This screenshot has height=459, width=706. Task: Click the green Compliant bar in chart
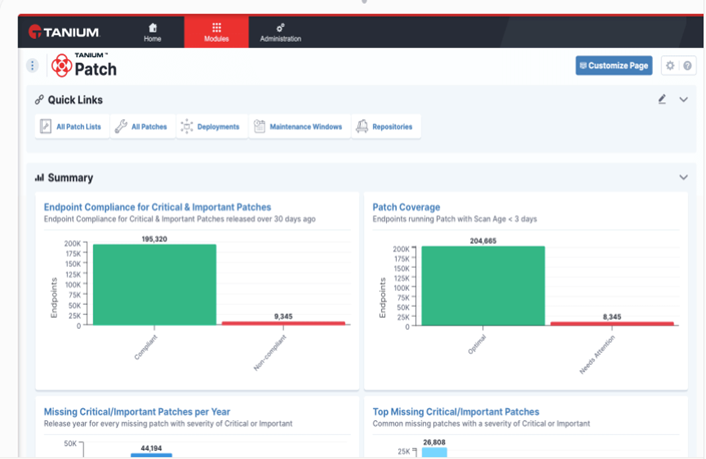(155, 285)
